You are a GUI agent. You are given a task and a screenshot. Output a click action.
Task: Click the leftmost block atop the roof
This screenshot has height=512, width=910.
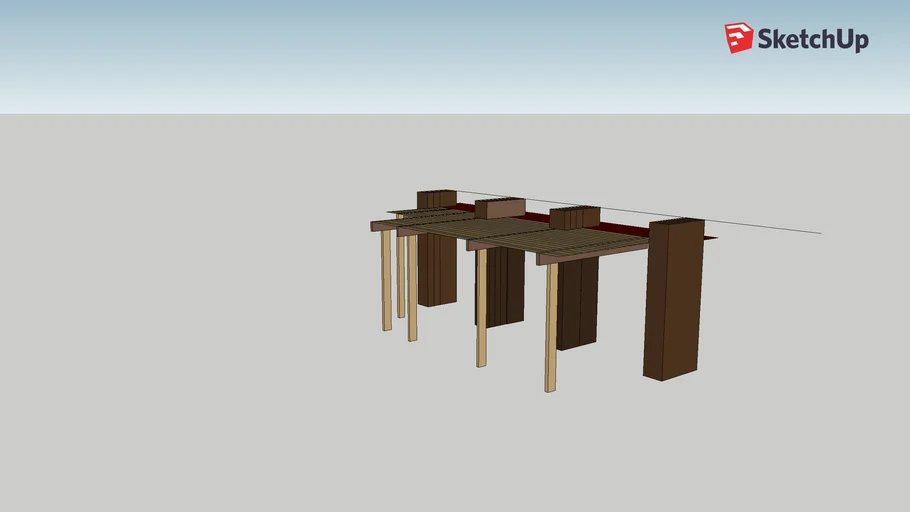pos(436,199)
